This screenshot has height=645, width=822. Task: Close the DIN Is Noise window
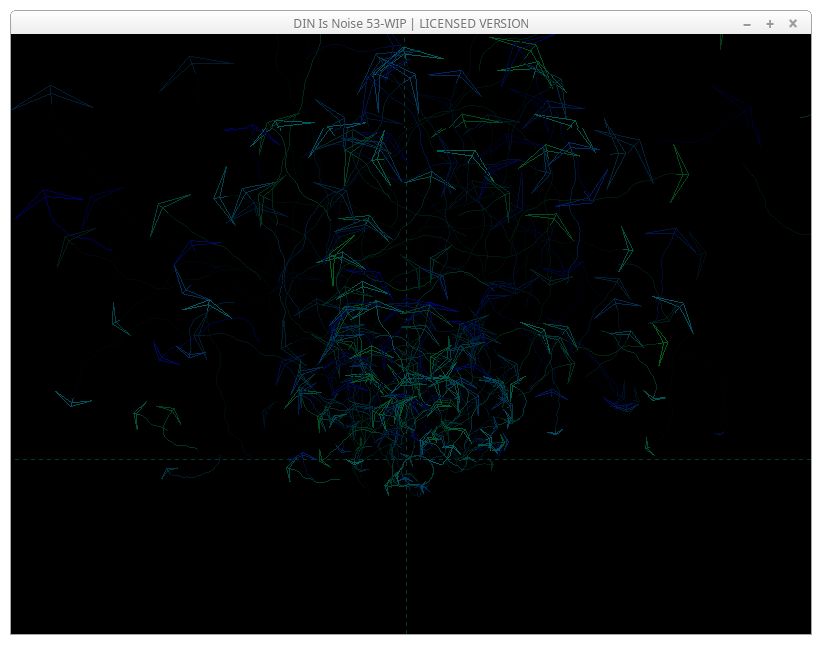(x=793, y=23)
